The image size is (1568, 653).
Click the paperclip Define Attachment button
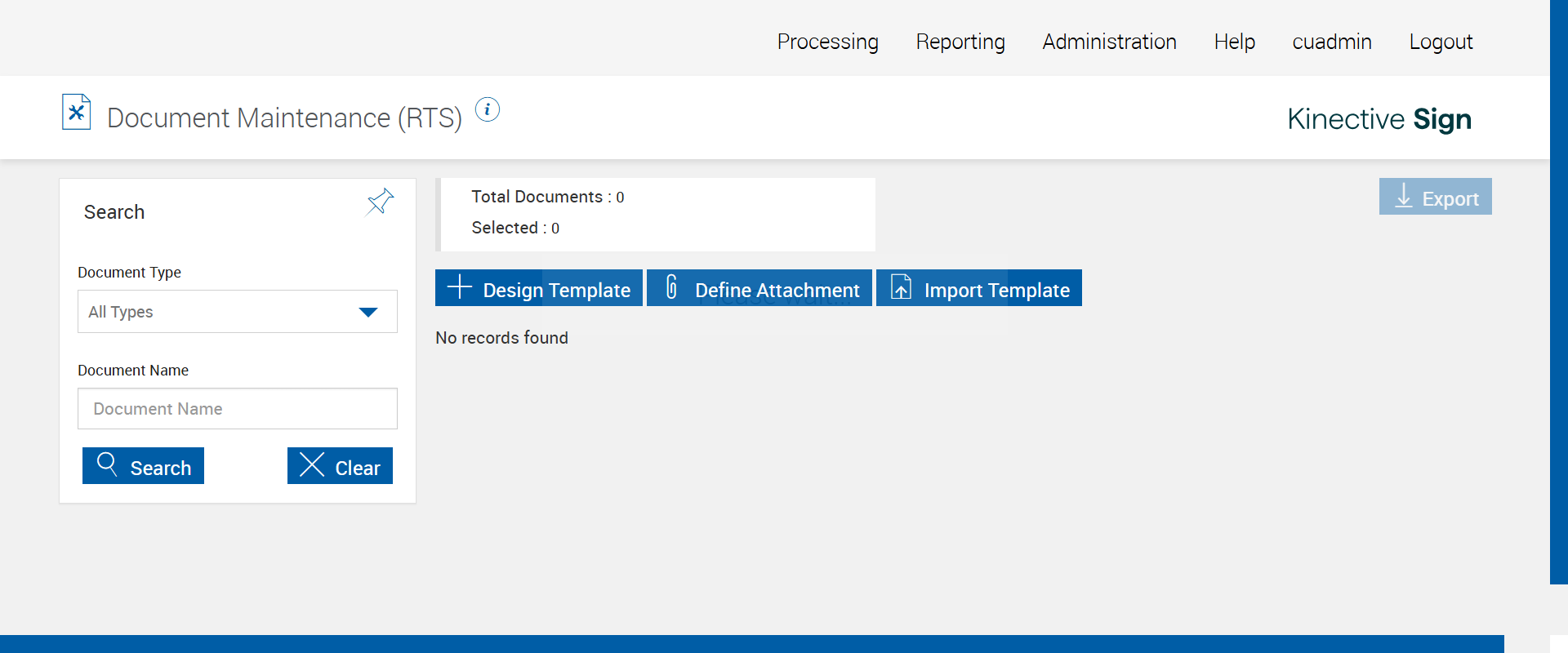click(x=759, y=288)
